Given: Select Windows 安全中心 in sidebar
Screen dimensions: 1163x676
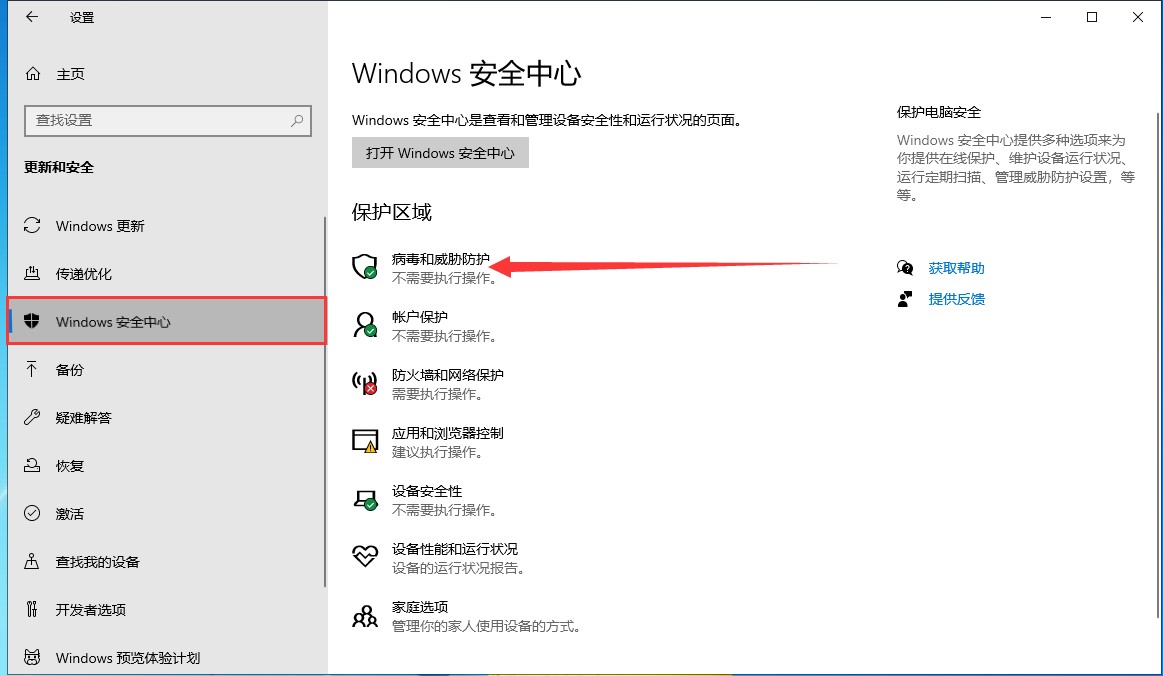Looking at the screenshot, I should point(166,321).
